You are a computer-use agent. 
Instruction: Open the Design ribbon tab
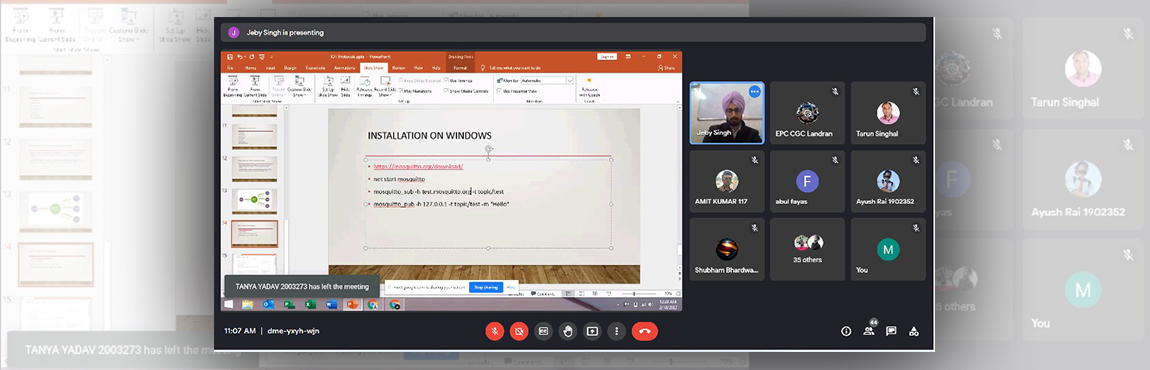coord(290,68)
